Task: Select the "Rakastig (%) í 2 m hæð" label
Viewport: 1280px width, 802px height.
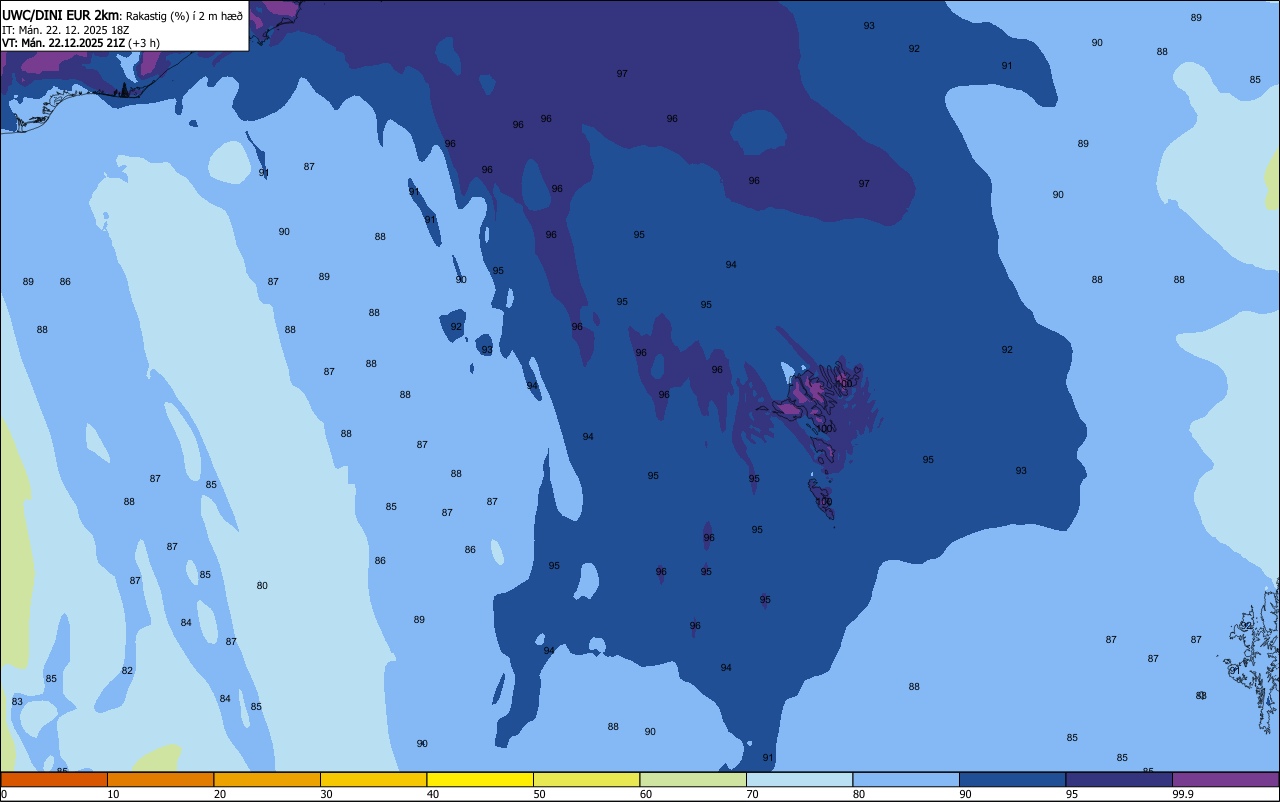Action: tap(184, 16)
